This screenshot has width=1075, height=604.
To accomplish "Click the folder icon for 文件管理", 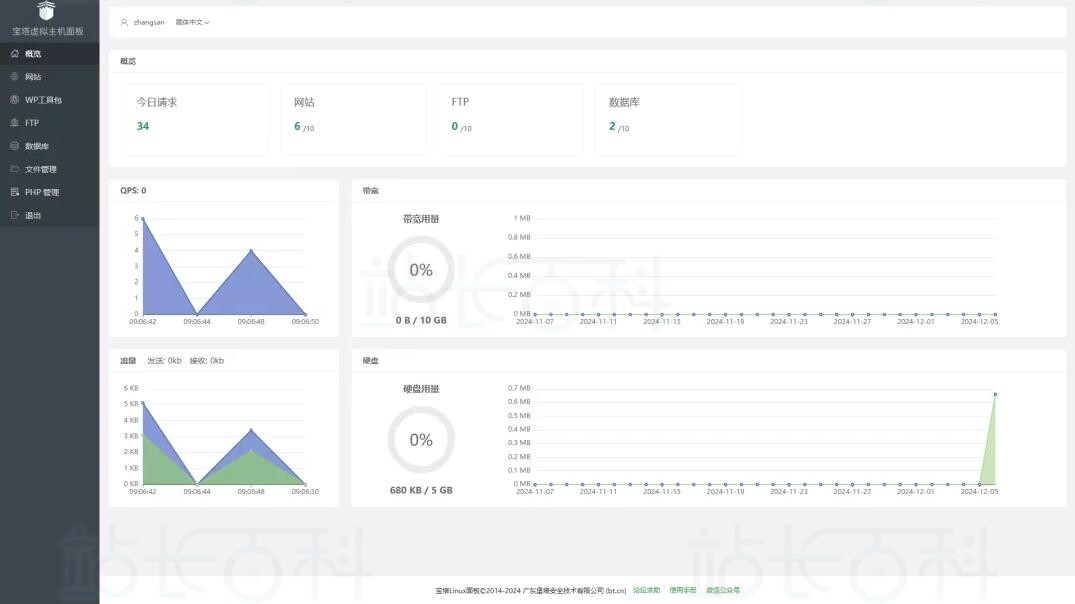I will (x=14, y=169).
